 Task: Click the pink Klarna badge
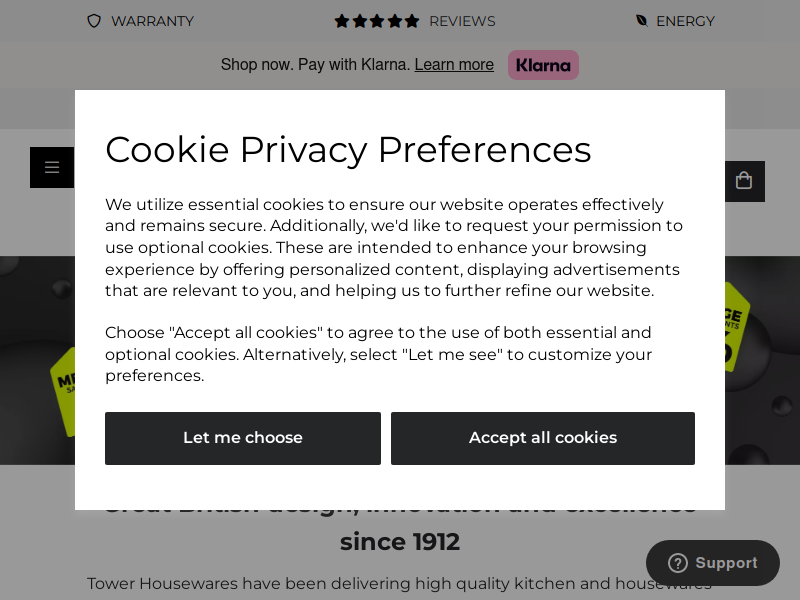coord(543,65)
